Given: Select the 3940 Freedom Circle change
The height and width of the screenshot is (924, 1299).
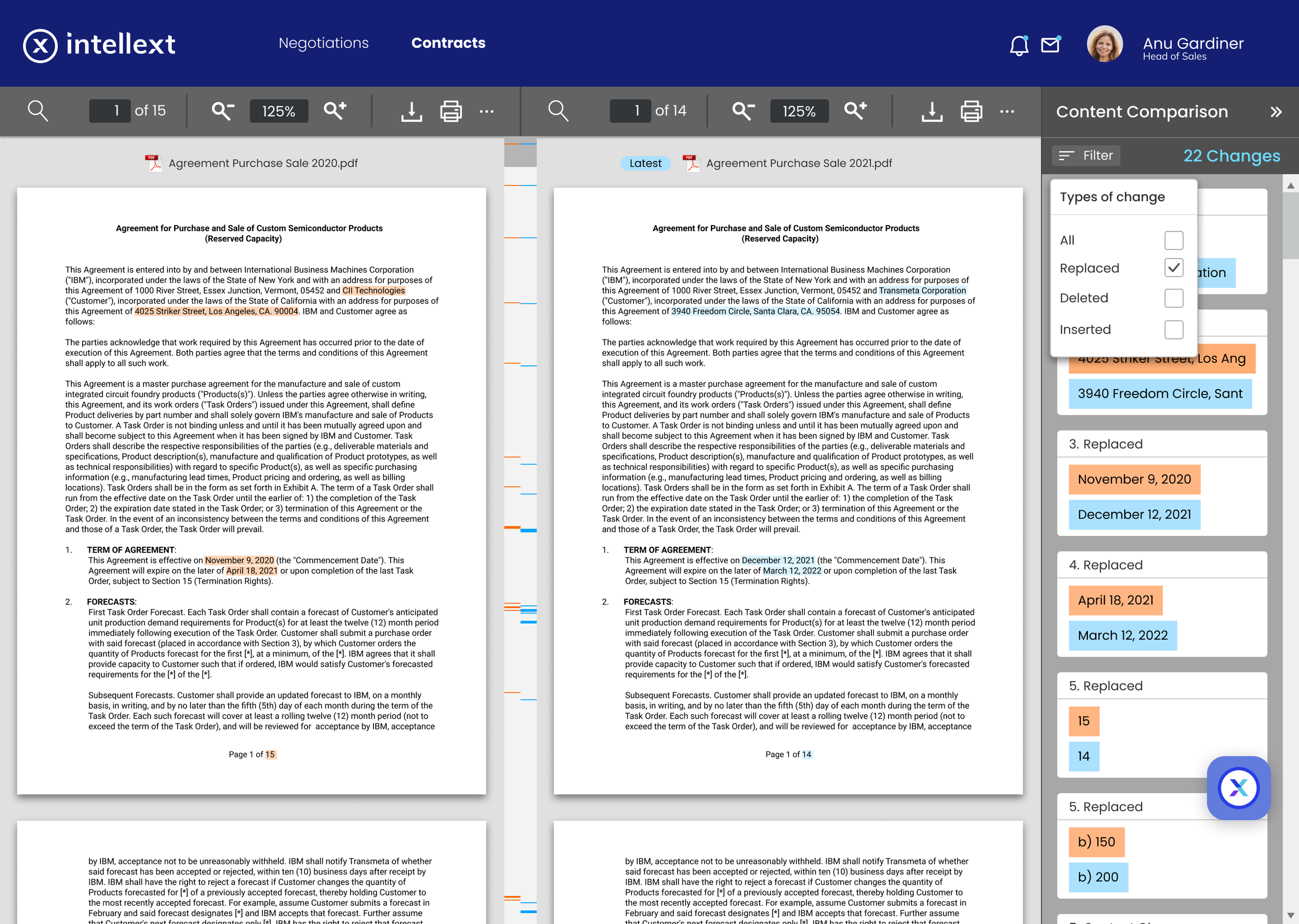Looking at the screenshot, I should pyautogui.click(x=1160, y=393).
